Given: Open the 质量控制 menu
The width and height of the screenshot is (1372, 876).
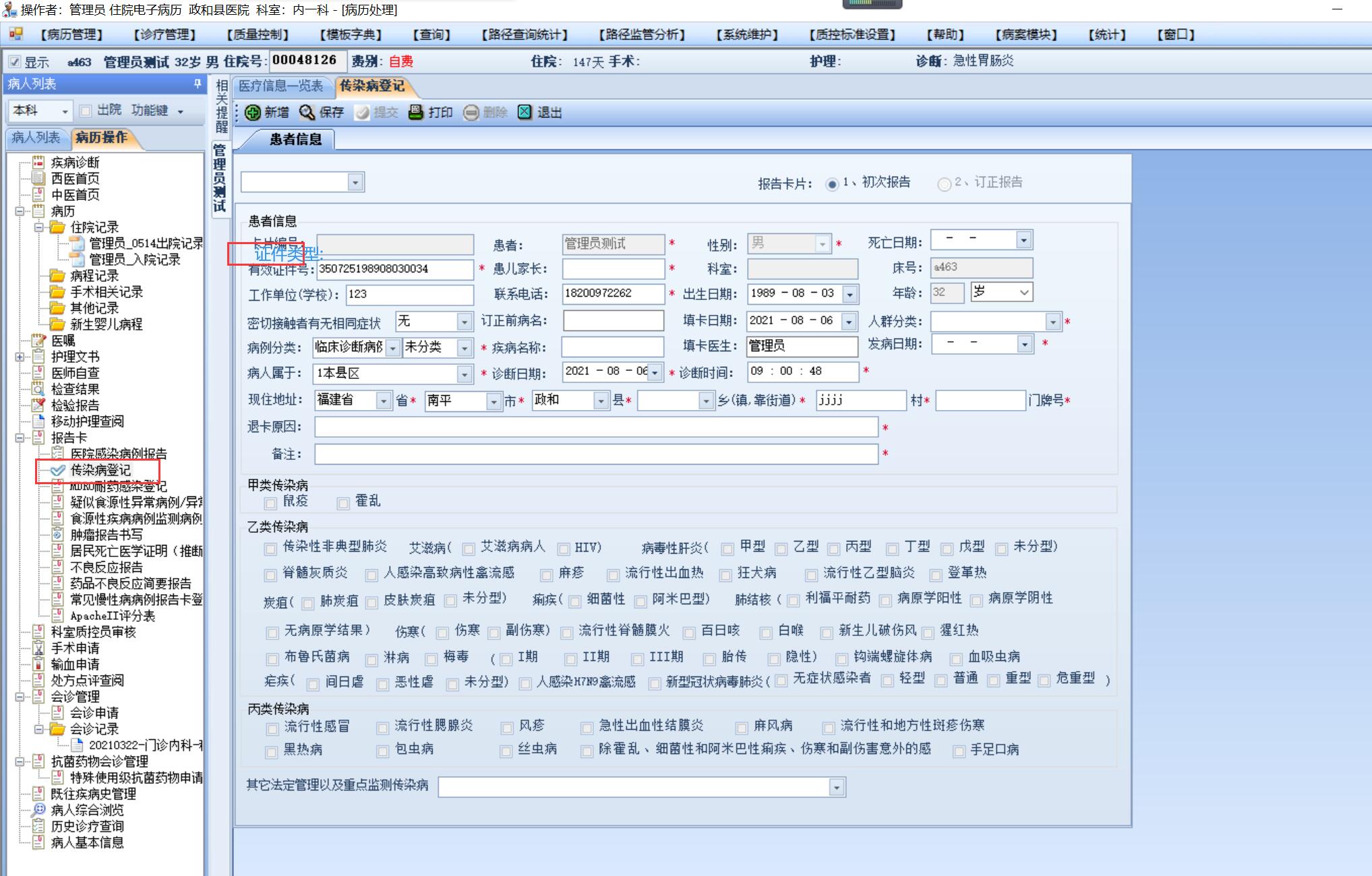Looking at the screenshot, I should 258,35.
